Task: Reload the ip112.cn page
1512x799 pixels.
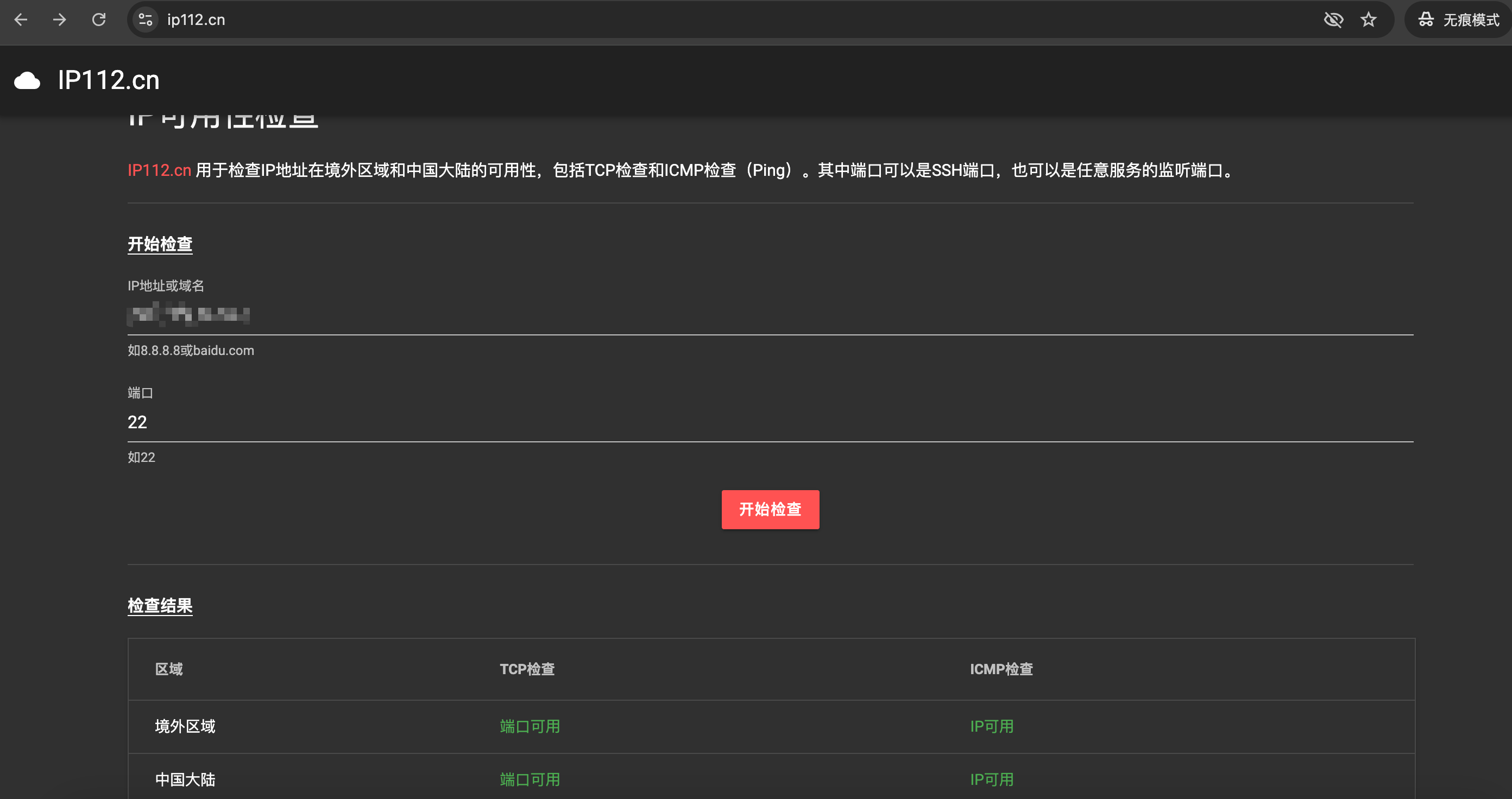Action: point(99,20)
